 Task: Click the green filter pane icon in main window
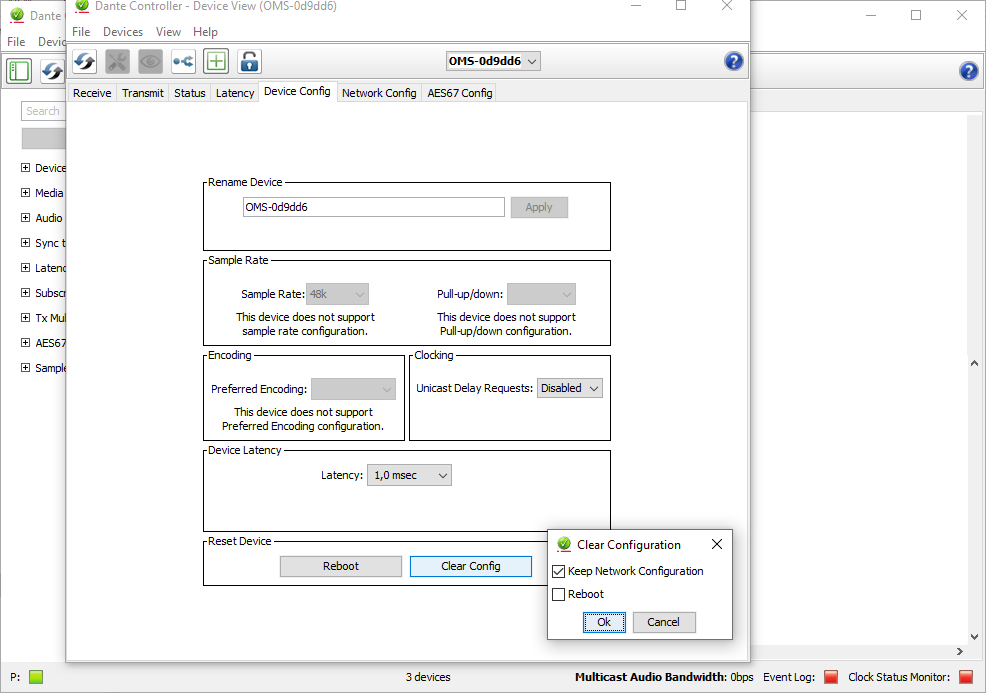click(x=19, y=70)
